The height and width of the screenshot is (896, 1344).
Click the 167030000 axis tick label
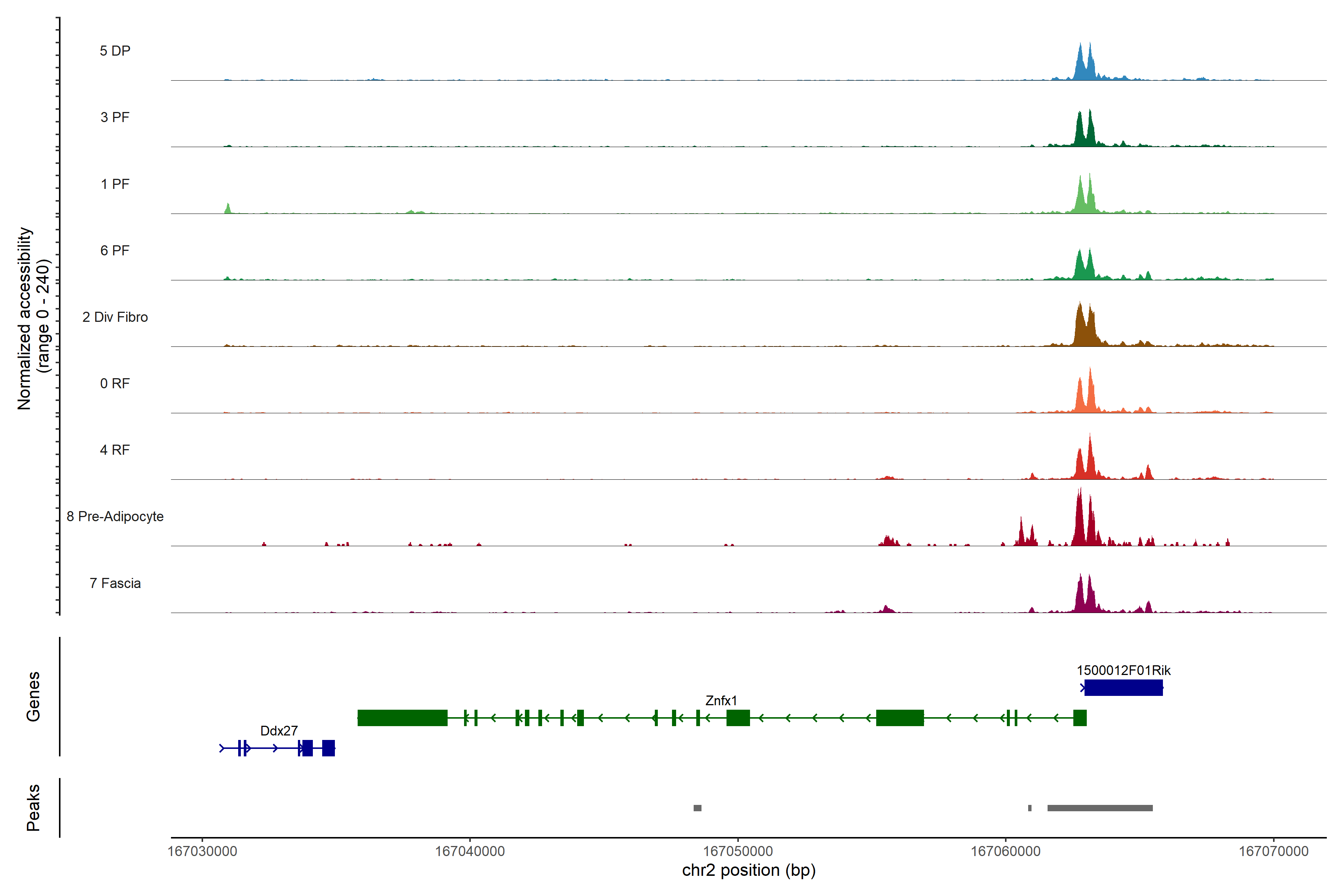coord(202,852)
